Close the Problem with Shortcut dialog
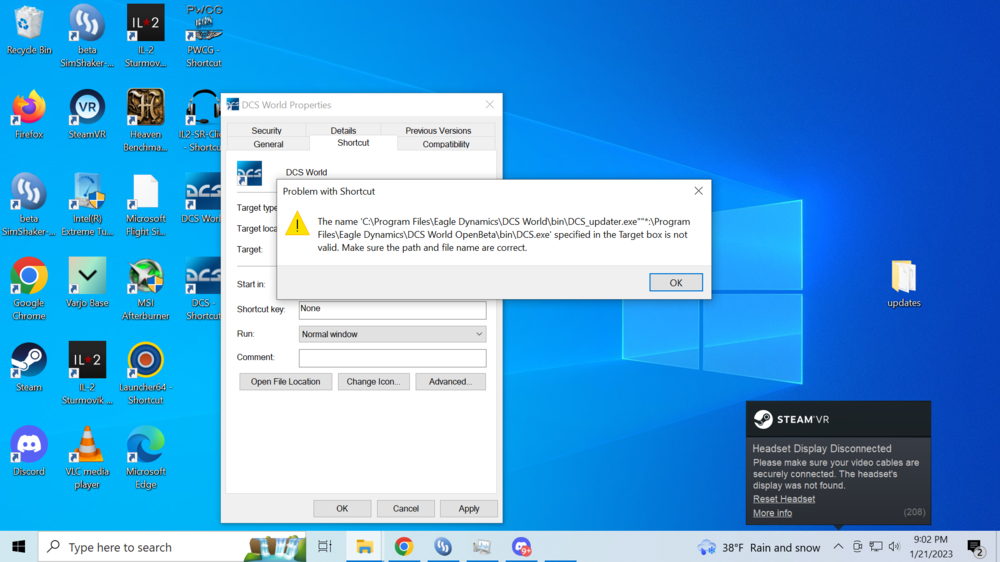The image size is (1000, 562). coord(698,191)
